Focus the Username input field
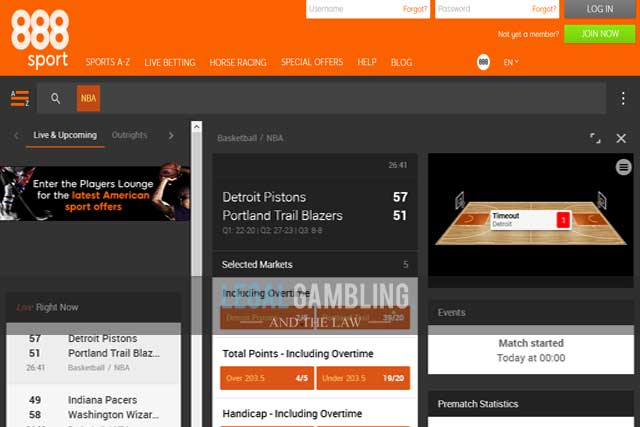 coord(368,9)
